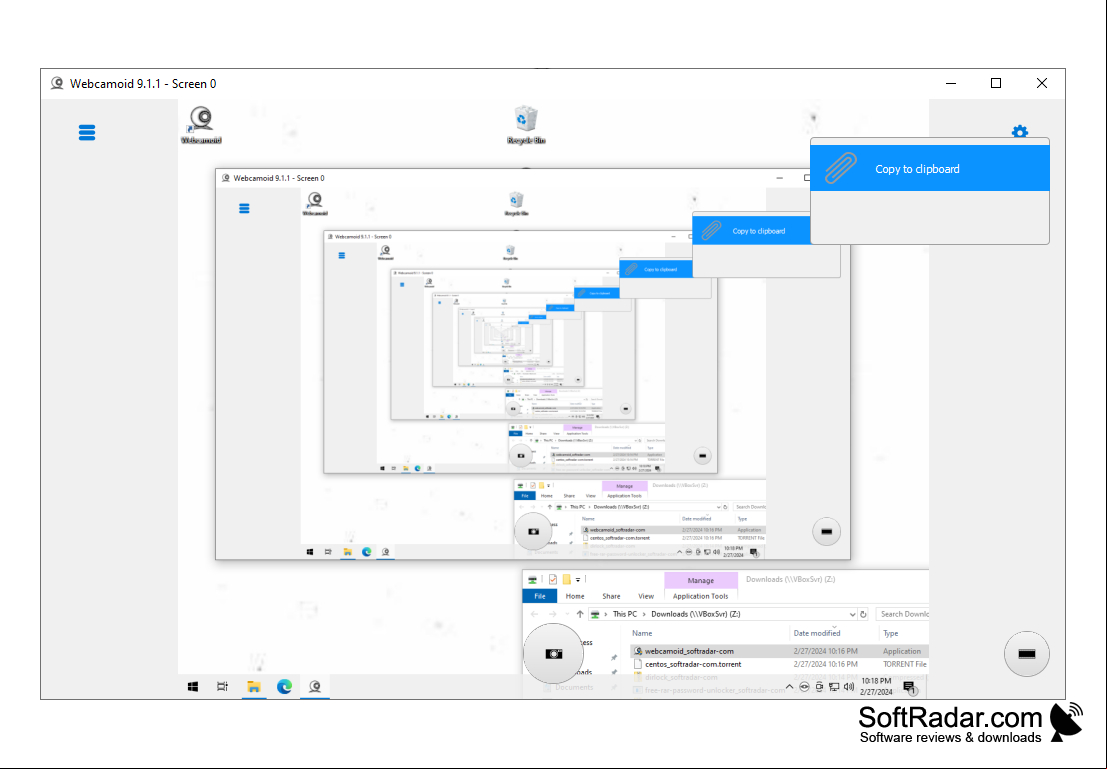Show hidden tray icons on the bottom taskbar

point(789,686)
